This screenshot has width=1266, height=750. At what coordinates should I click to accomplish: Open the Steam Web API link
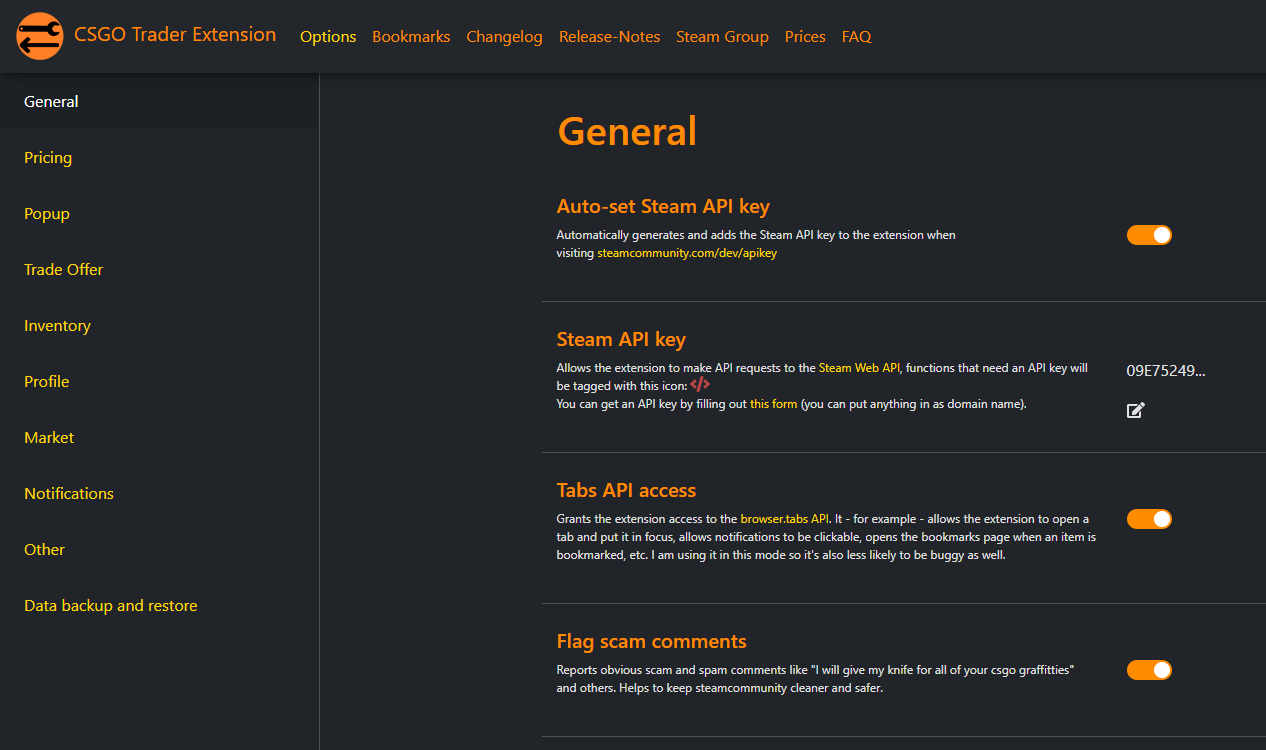coord(860,368)
